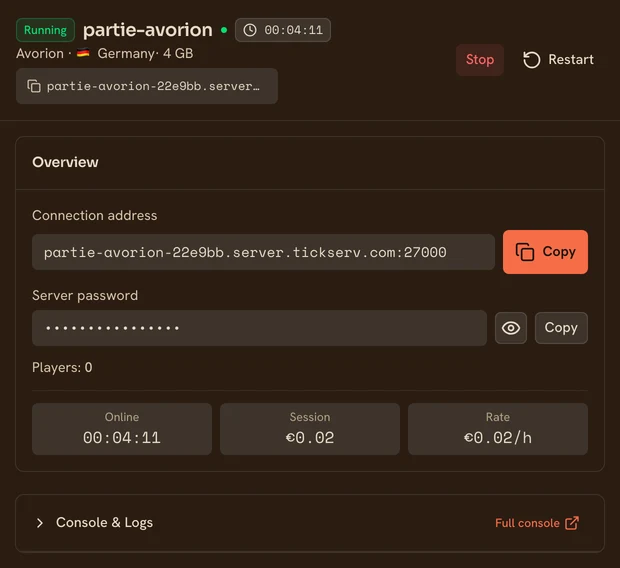The width and height of the screenshot is (620, 568).
Task: Copy the server password
Action: pos(561,328)
